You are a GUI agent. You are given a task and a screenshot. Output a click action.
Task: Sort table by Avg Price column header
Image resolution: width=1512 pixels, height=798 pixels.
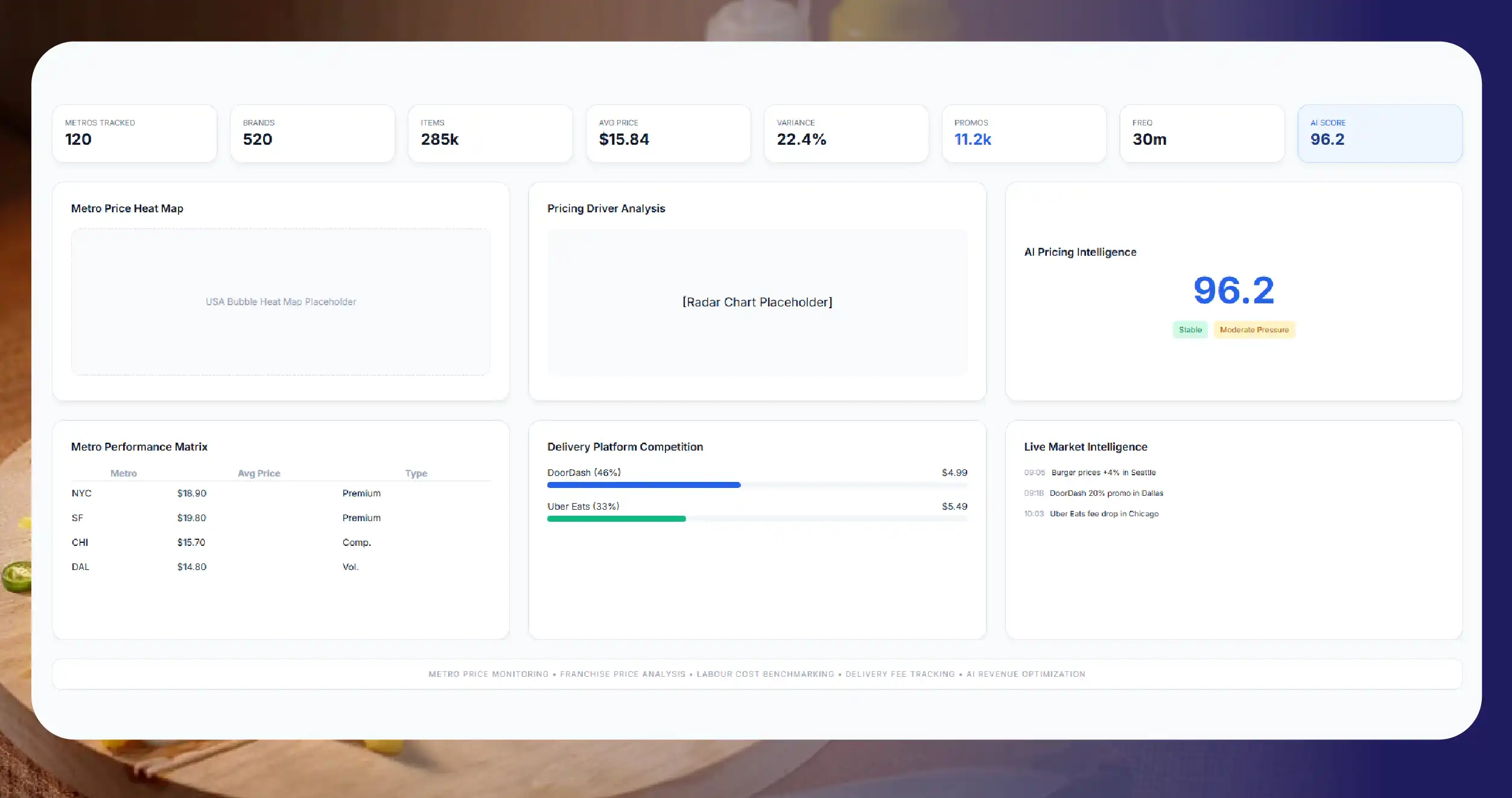(259, 473)
